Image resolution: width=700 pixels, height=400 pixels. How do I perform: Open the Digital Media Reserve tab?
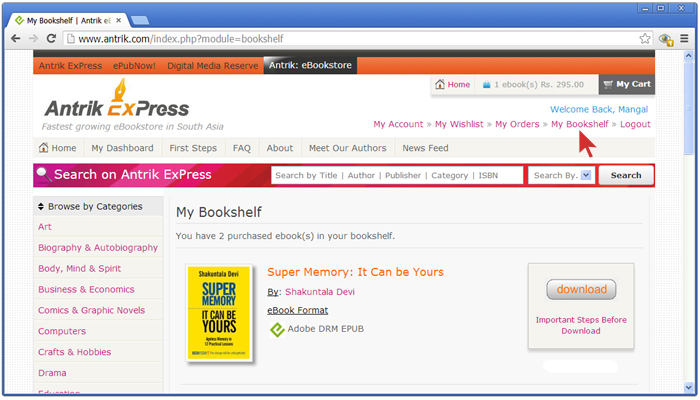tap(212, 66)
